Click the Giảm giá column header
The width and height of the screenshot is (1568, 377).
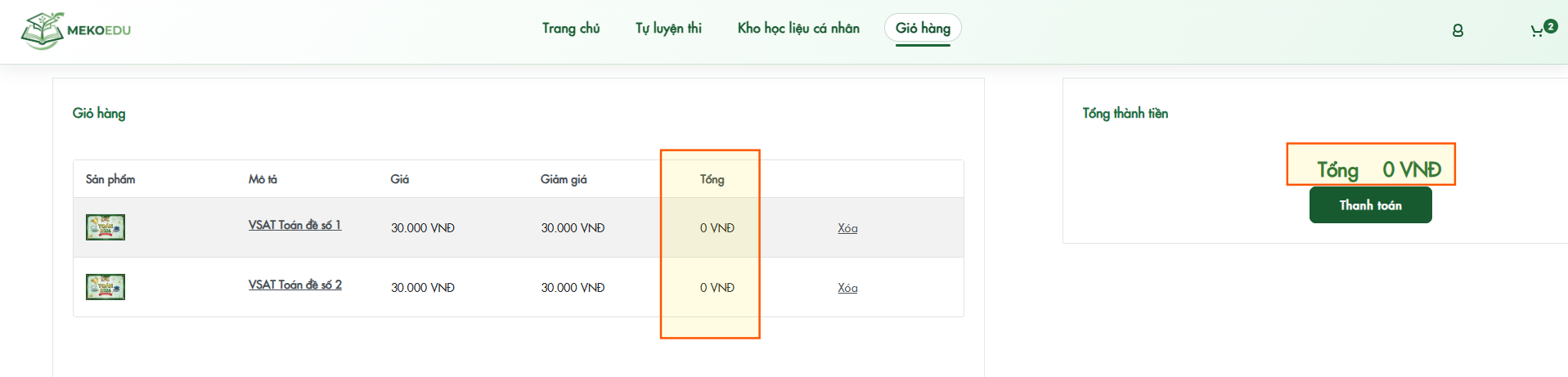pos(564,179)
